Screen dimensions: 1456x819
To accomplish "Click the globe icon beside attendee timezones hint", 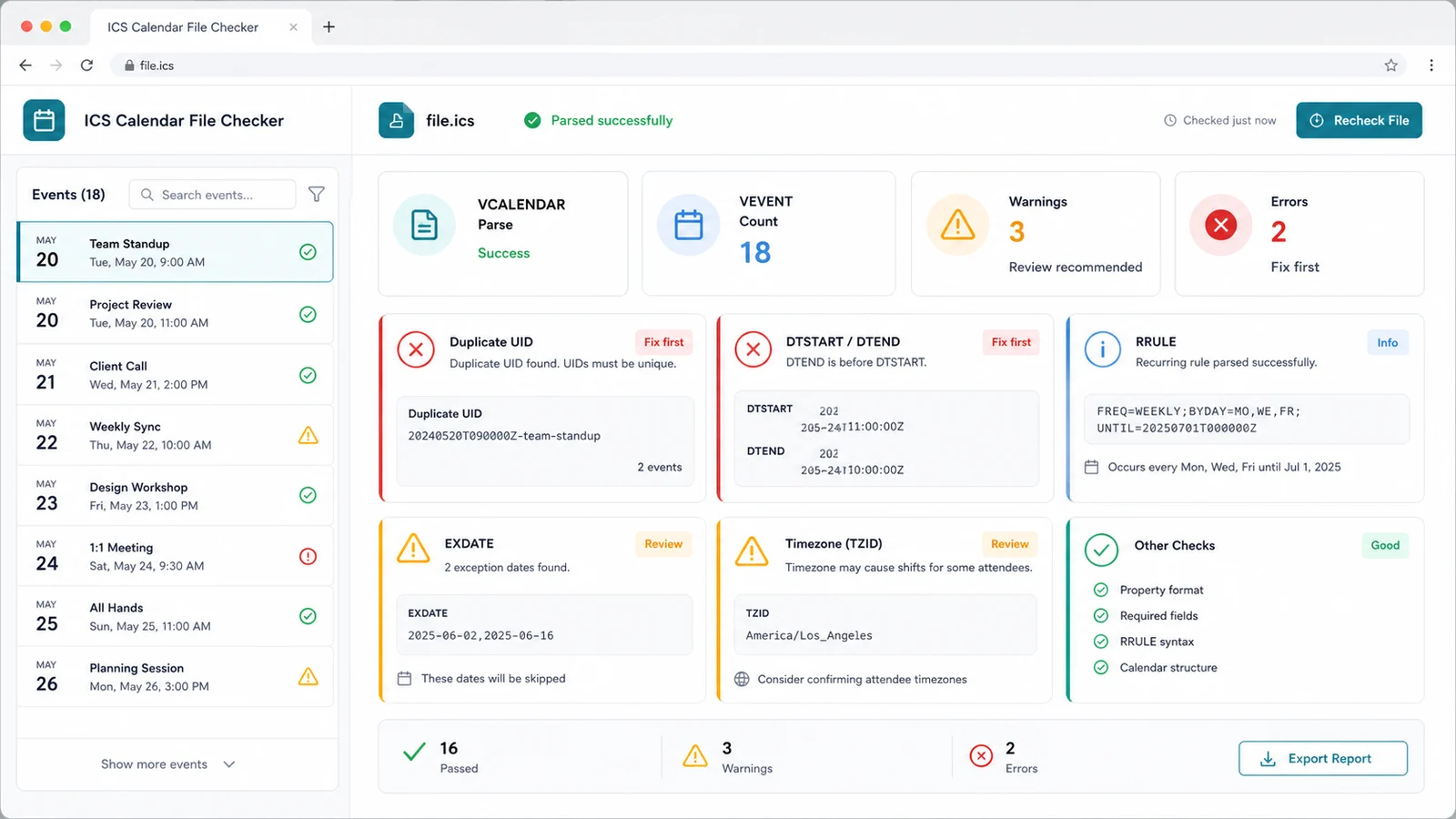I will (x=742, y=679).
